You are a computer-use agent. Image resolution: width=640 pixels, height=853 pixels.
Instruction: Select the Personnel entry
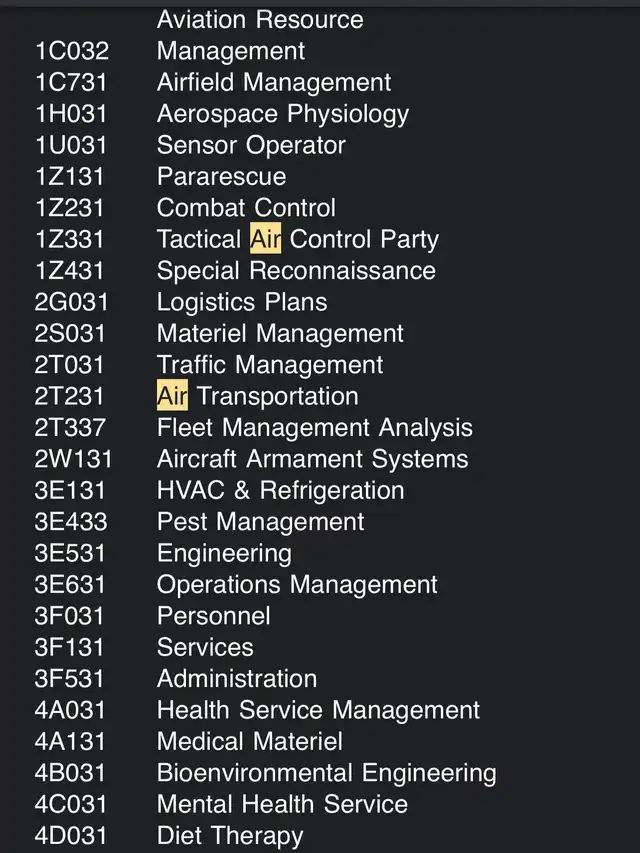(213, 616)
